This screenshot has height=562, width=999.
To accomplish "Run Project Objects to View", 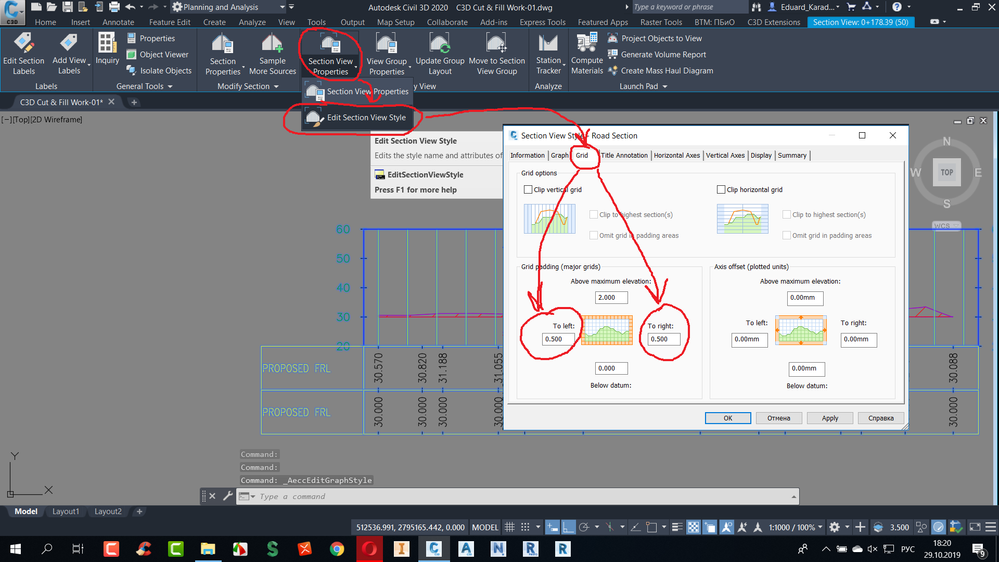I will click(x=655, y=38).
